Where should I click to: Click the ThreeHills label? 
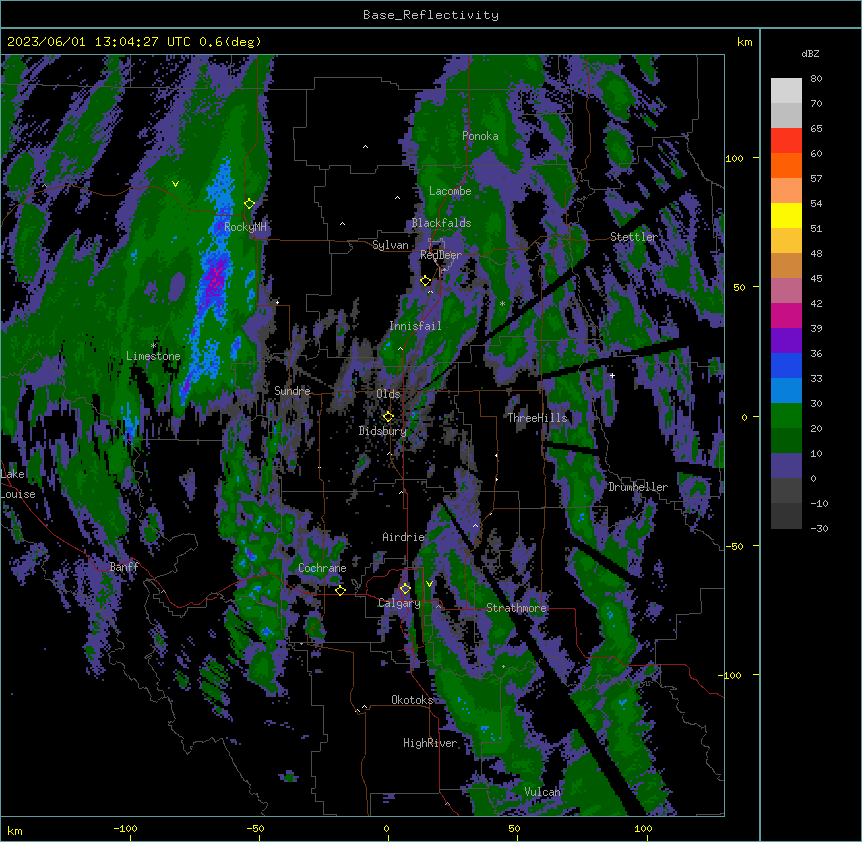[537, 418]
